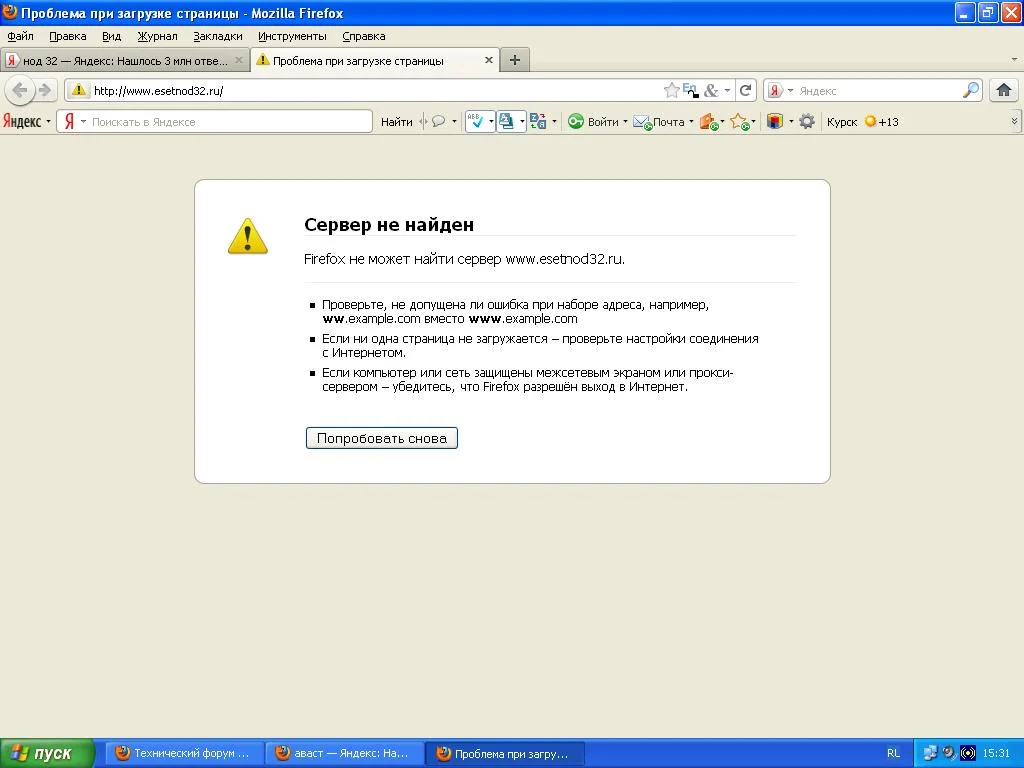The image size is (1024, 768).
Task: Open the Правка menu
Action: (x=68, y=36)
